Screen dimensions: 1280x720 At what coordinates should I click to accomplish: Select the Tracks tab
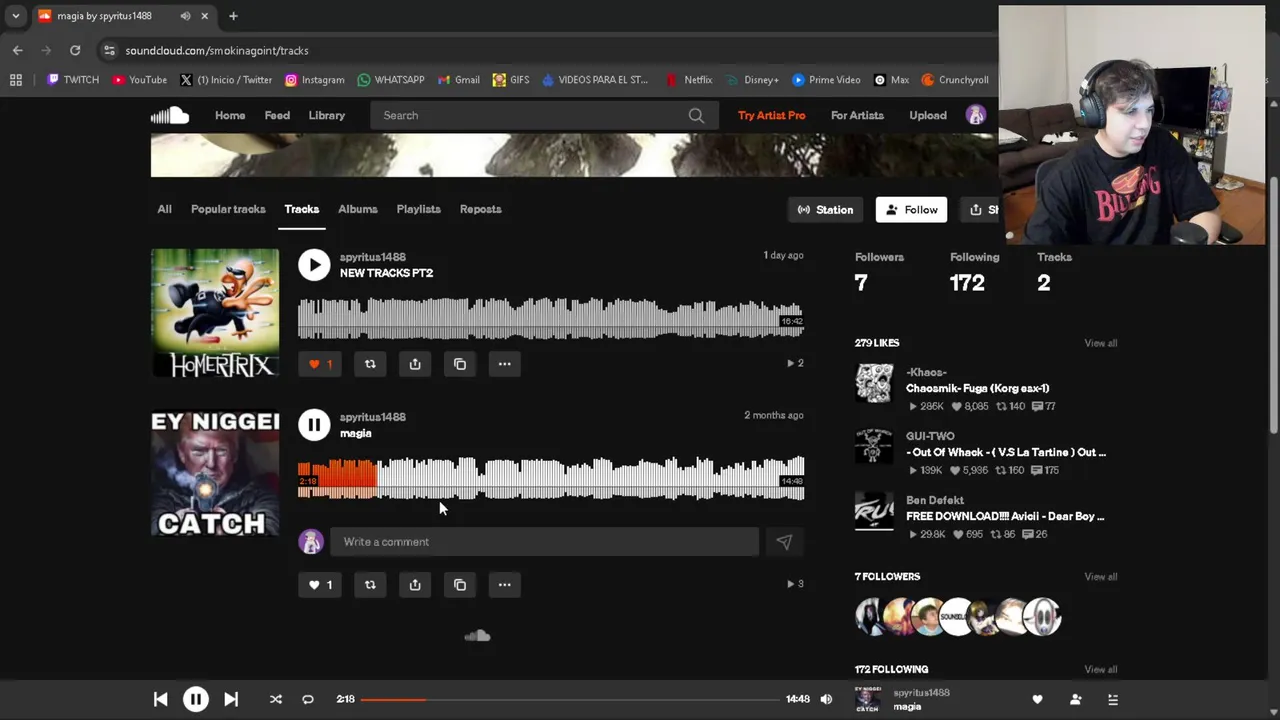[301, 209]
